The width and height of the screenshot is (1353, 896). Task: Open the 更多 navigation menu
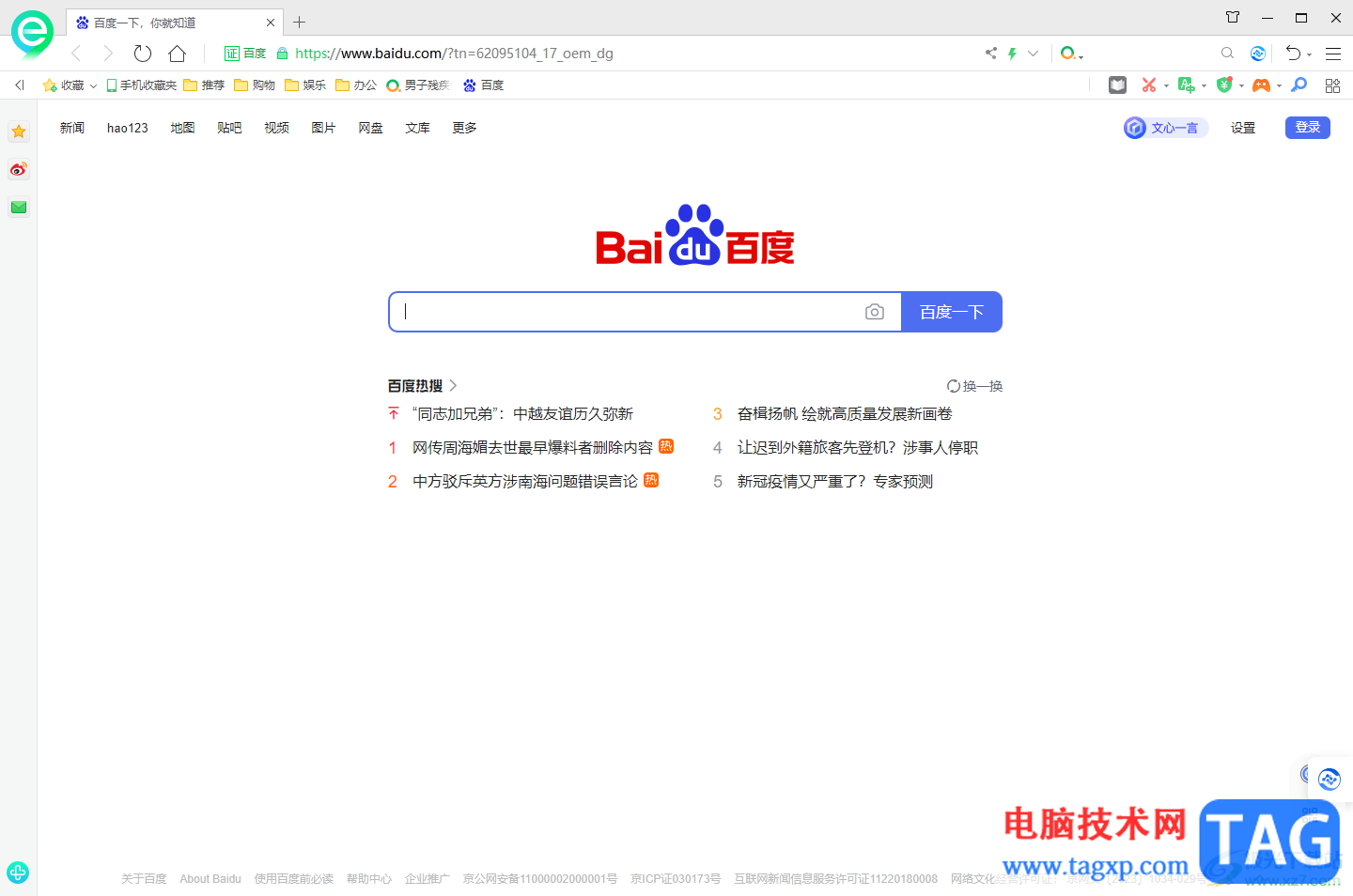(464, 128)
